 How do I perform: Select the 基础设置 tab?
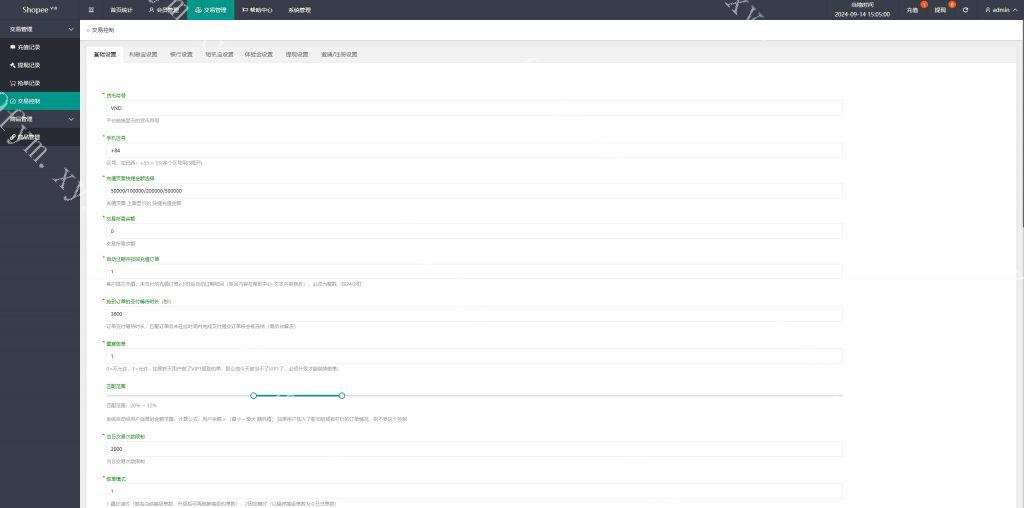pos(104,55)
